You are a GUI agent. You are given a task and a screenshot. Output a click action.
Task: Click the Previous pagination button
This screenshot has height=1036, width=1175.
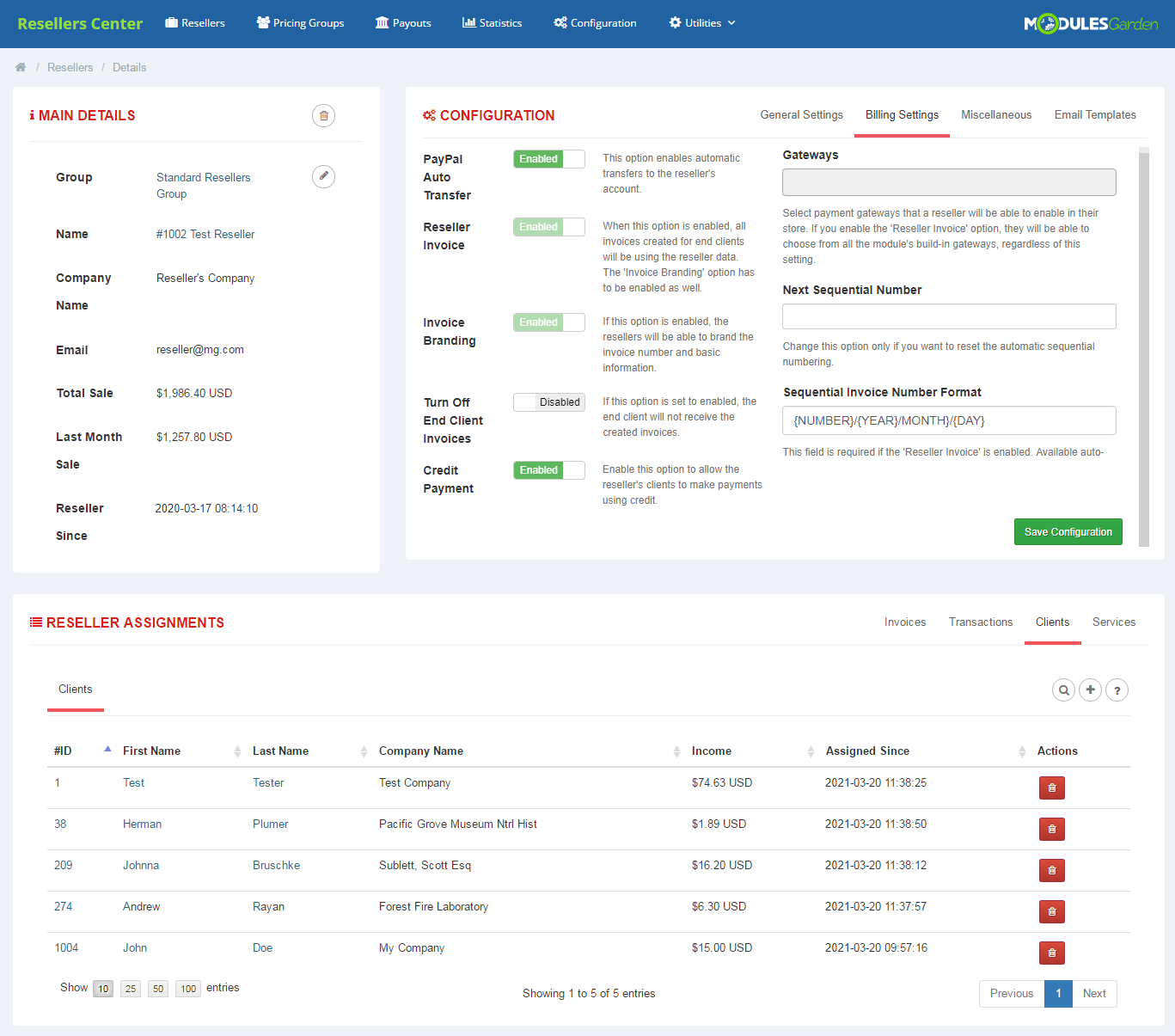[1012, 994]
